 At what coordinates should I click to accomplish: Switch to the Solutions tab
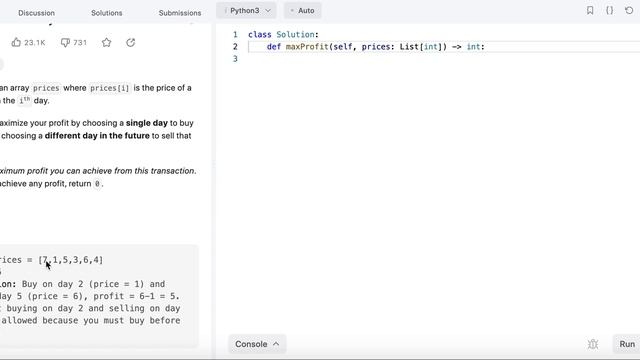(x=107, y=13)
